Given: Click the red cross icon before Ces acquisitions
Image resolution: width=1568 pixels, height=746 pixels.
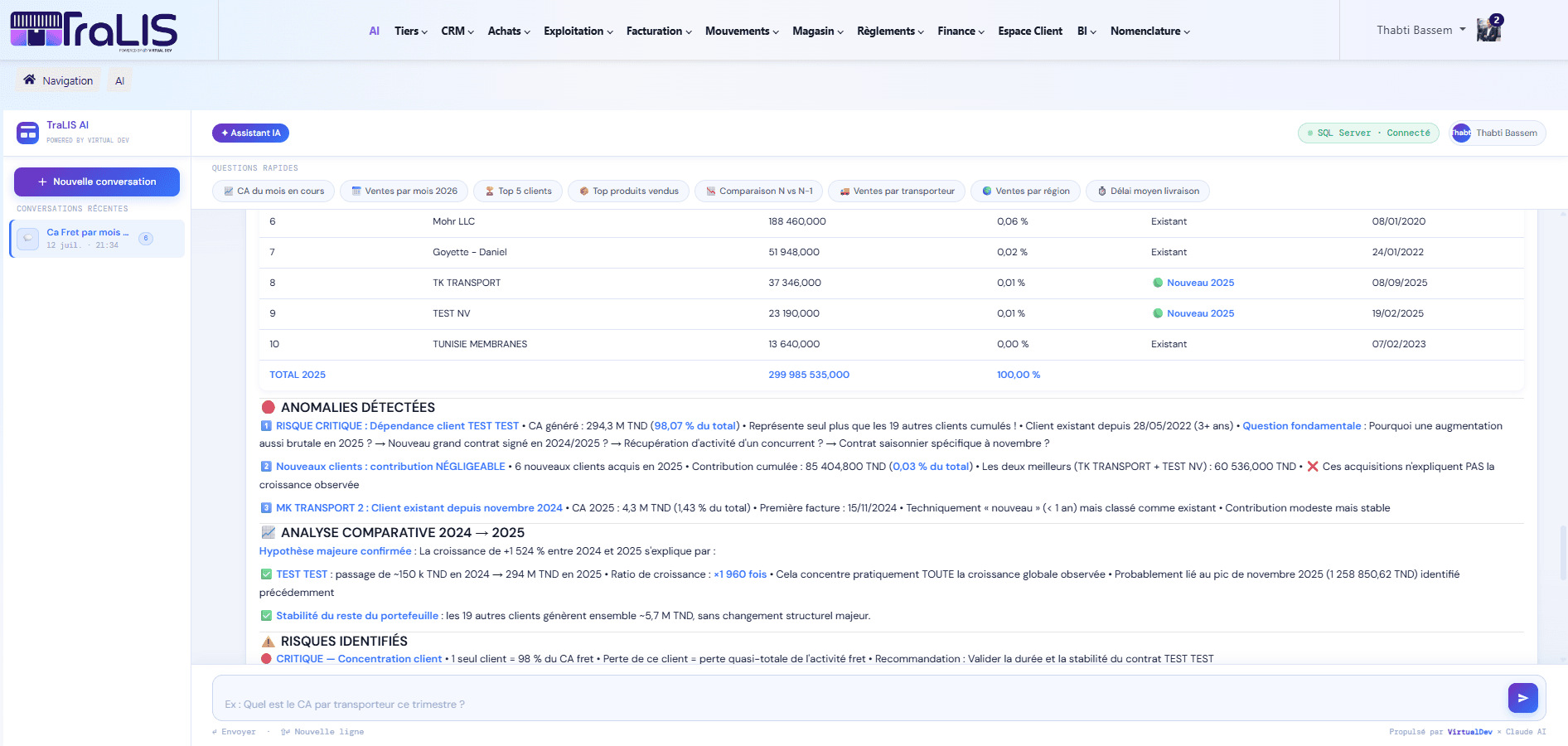Looking at the screenshot, I should 1313,466.
